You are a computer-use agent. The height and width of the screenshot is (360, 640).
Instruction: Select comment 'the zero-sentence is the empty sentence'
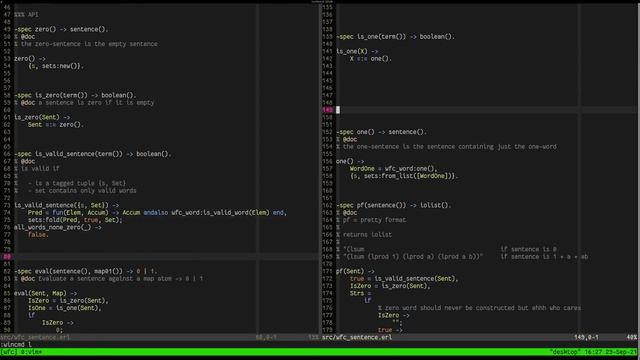click(x=89, y=44)
